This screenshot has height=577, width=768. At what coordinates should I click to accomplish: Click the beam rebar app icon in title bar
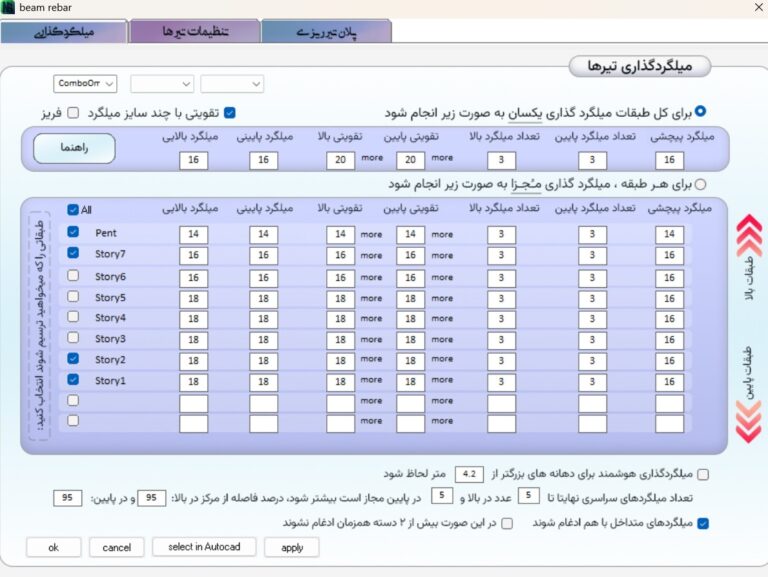(8, 7)
